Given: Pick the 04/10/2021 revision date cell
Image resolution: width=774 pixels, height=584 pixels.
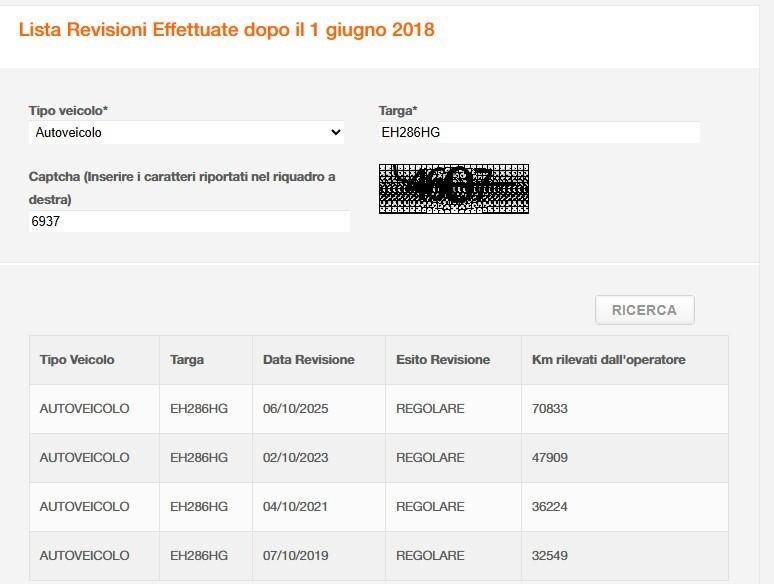Looking at the screenshot, I should [x=295, y=506].
